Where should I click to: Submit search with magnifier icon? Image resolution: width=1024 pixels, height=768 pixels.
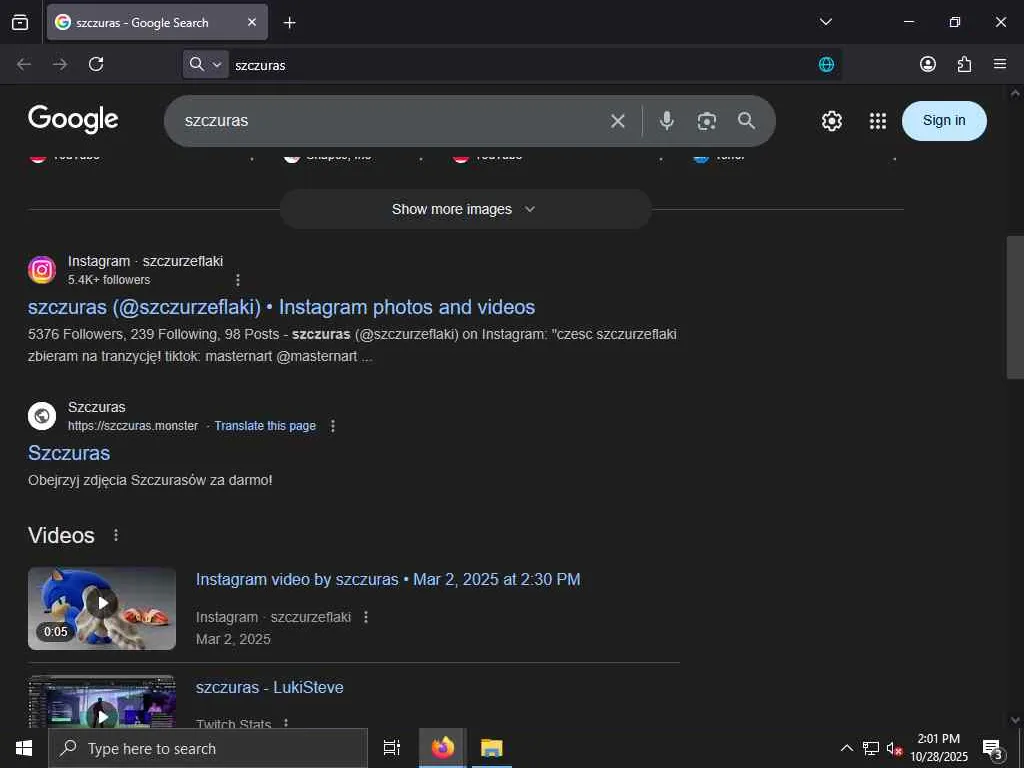coord(746,121)
